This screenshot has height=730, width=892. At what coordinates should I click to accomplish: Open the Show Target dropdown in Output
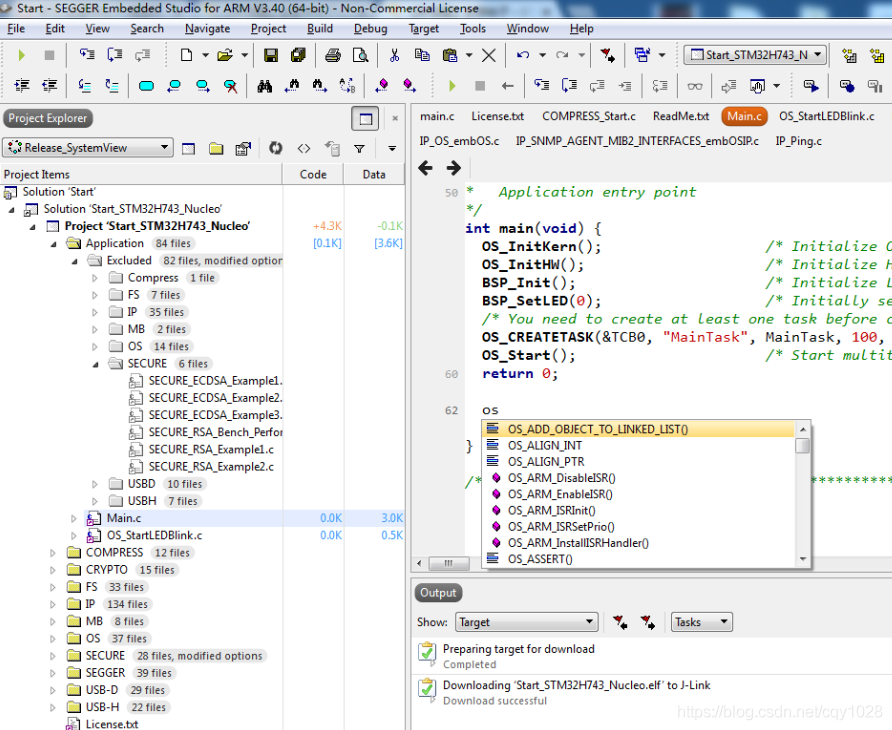coord(526,622)
